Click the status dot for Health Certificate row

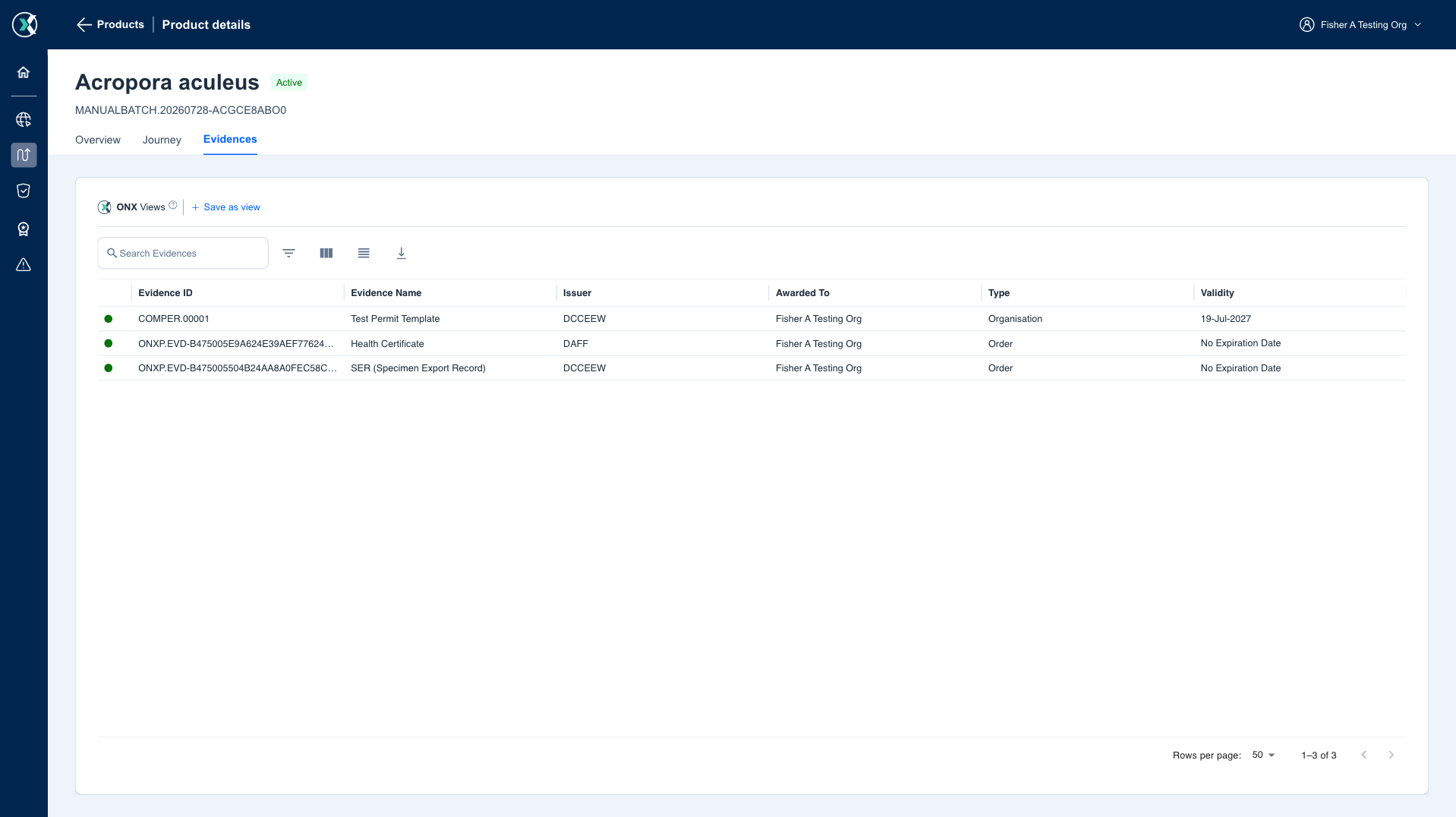(x=109, y=343)
